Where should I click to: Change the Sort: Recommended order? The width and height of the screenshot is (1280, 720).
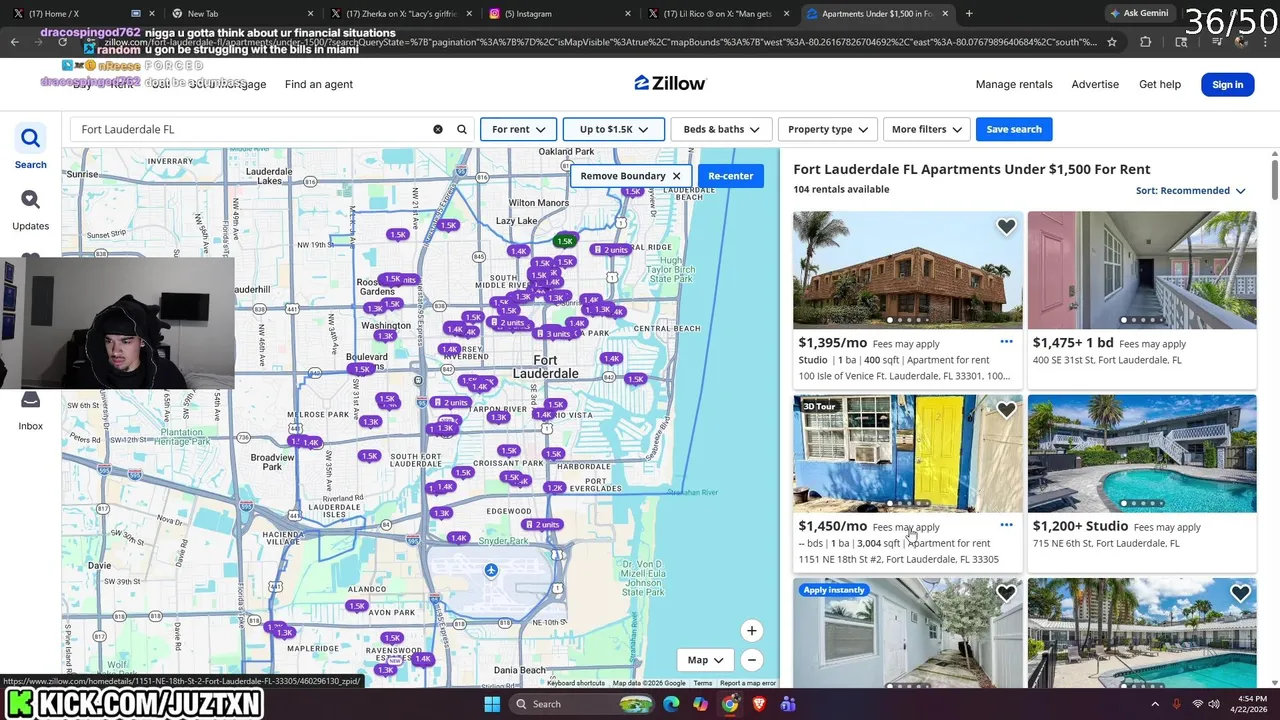1191,190
